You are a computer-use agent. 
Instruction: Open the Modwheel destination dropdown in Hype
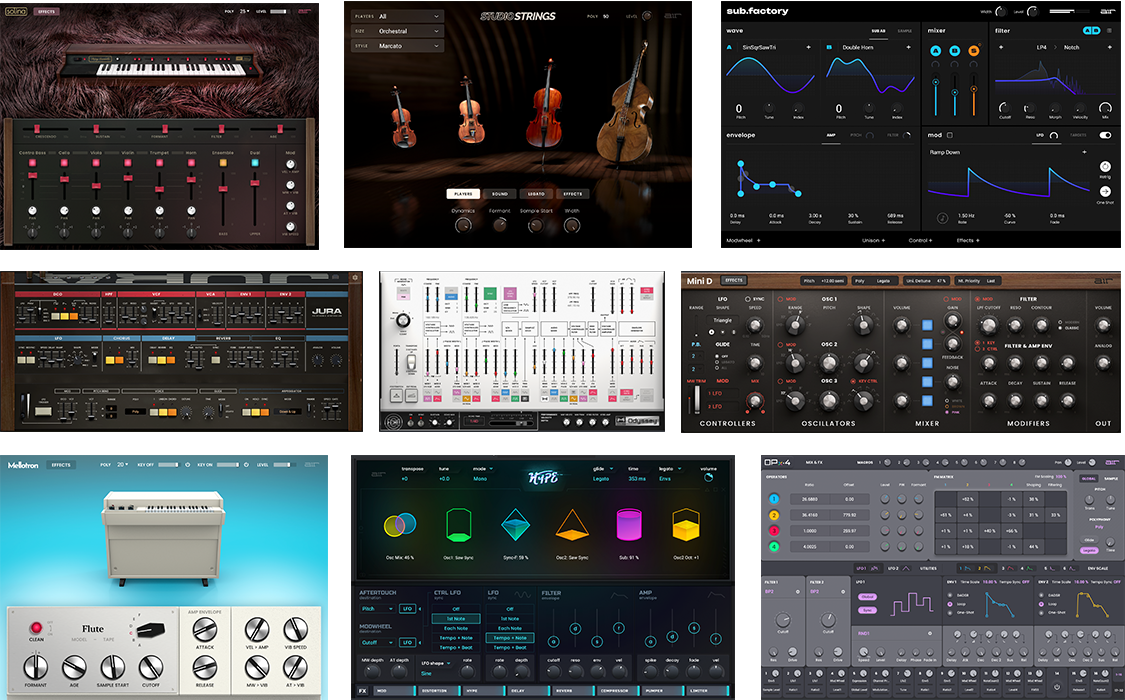377,642
